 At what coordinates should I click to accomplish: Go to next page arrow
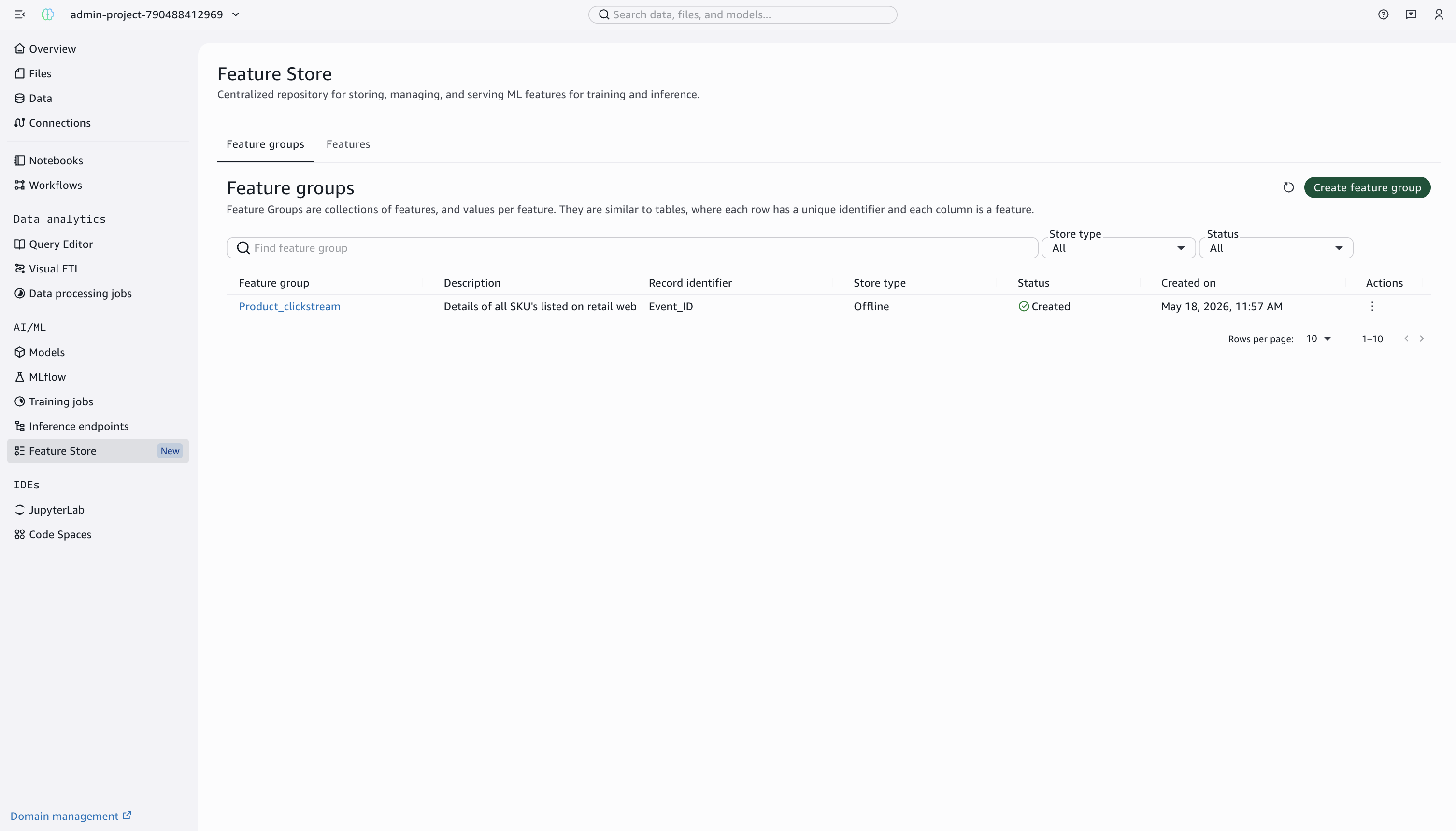pyautogui.click(x=1422, y=339)
